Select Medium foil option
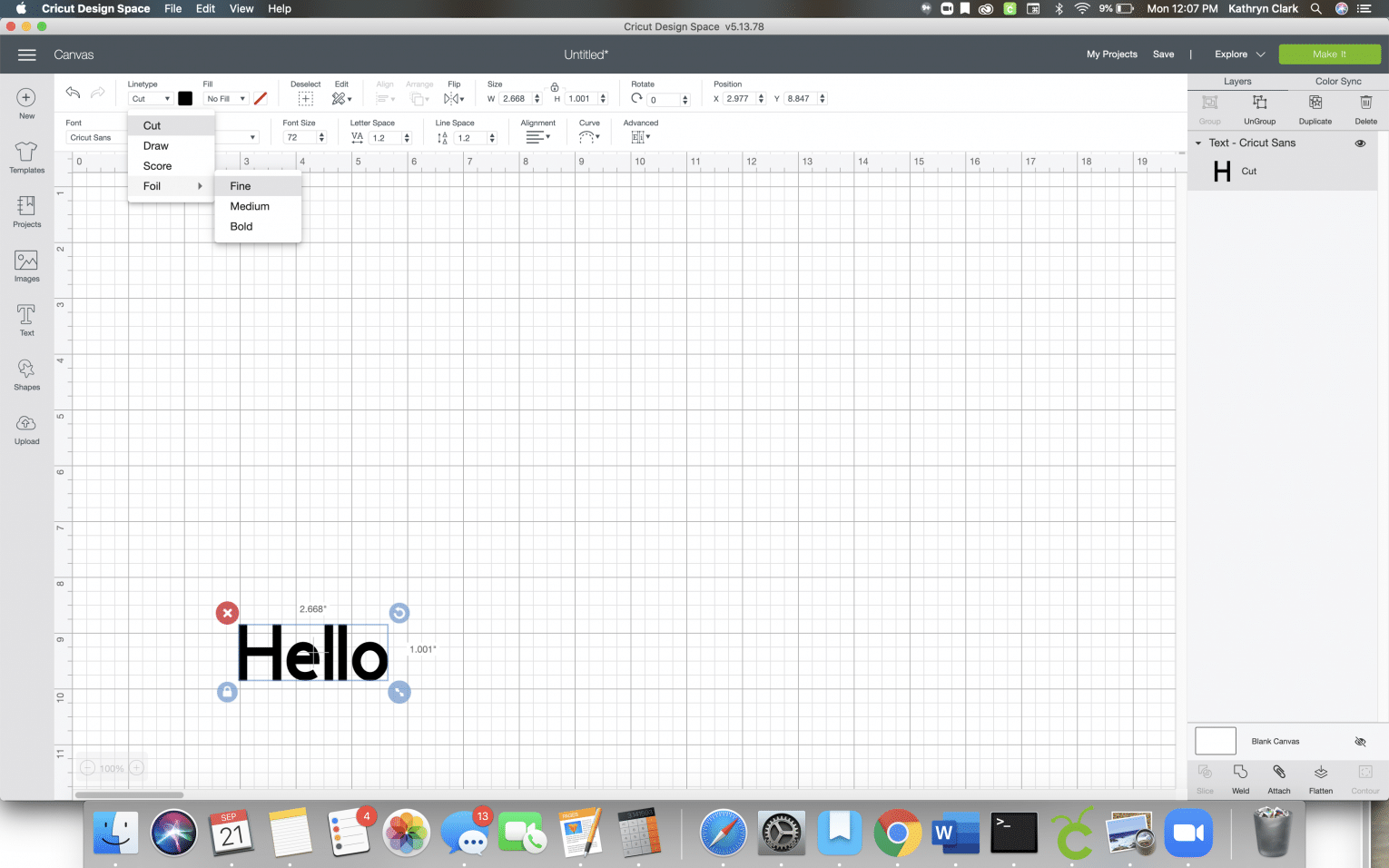 (258, 206)
